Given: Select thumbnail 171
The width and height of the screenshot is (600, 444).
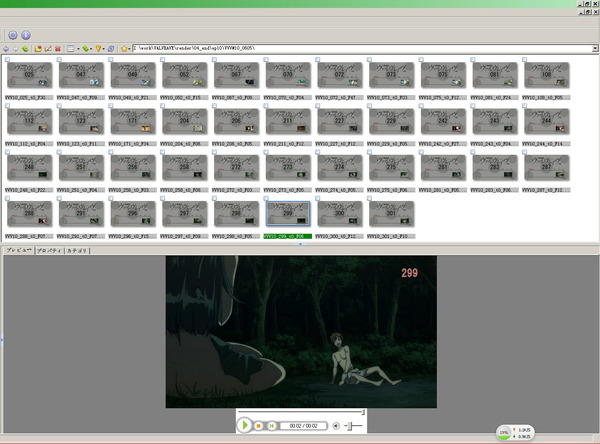Looking at the screenshot, I should tap(133, 122).
